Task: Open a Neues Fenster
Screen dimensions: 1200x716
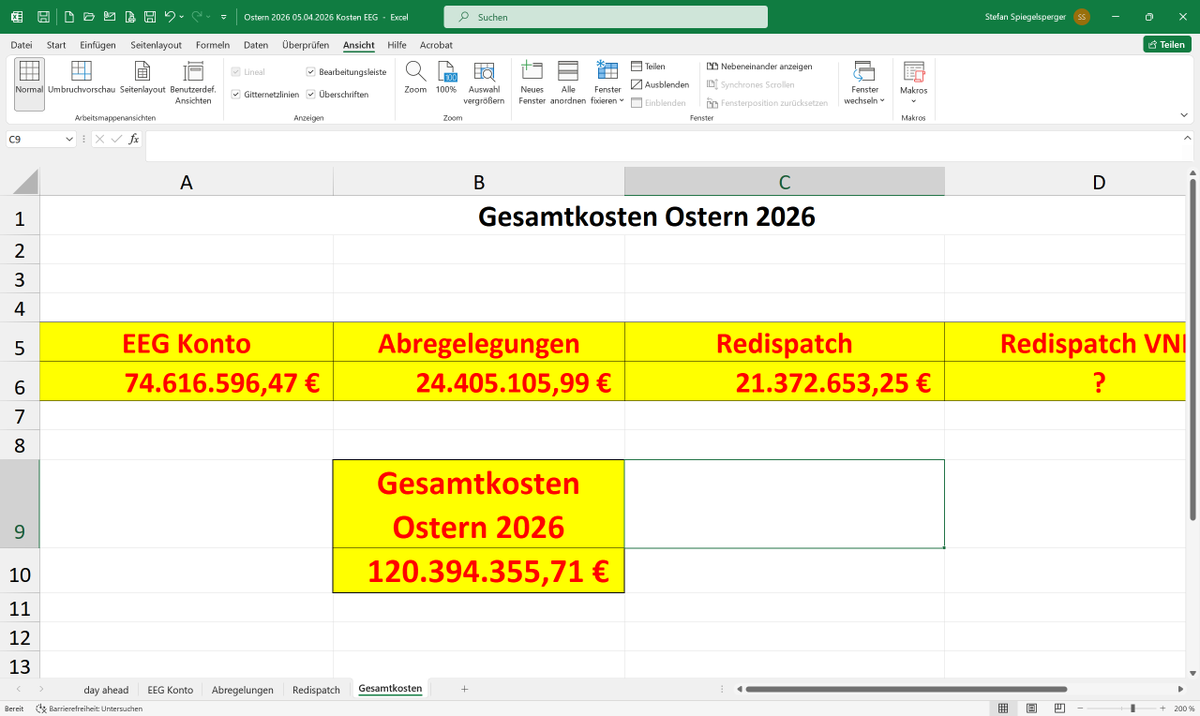Action: click(532, 82)
